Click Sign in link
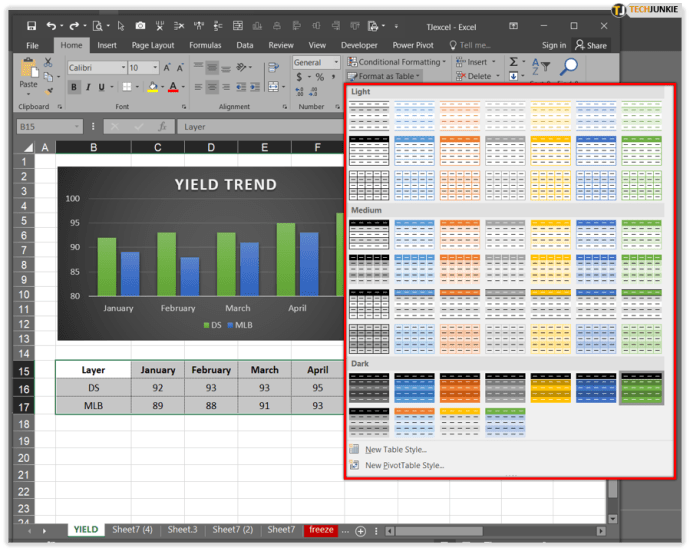 (x=554, y=45)
